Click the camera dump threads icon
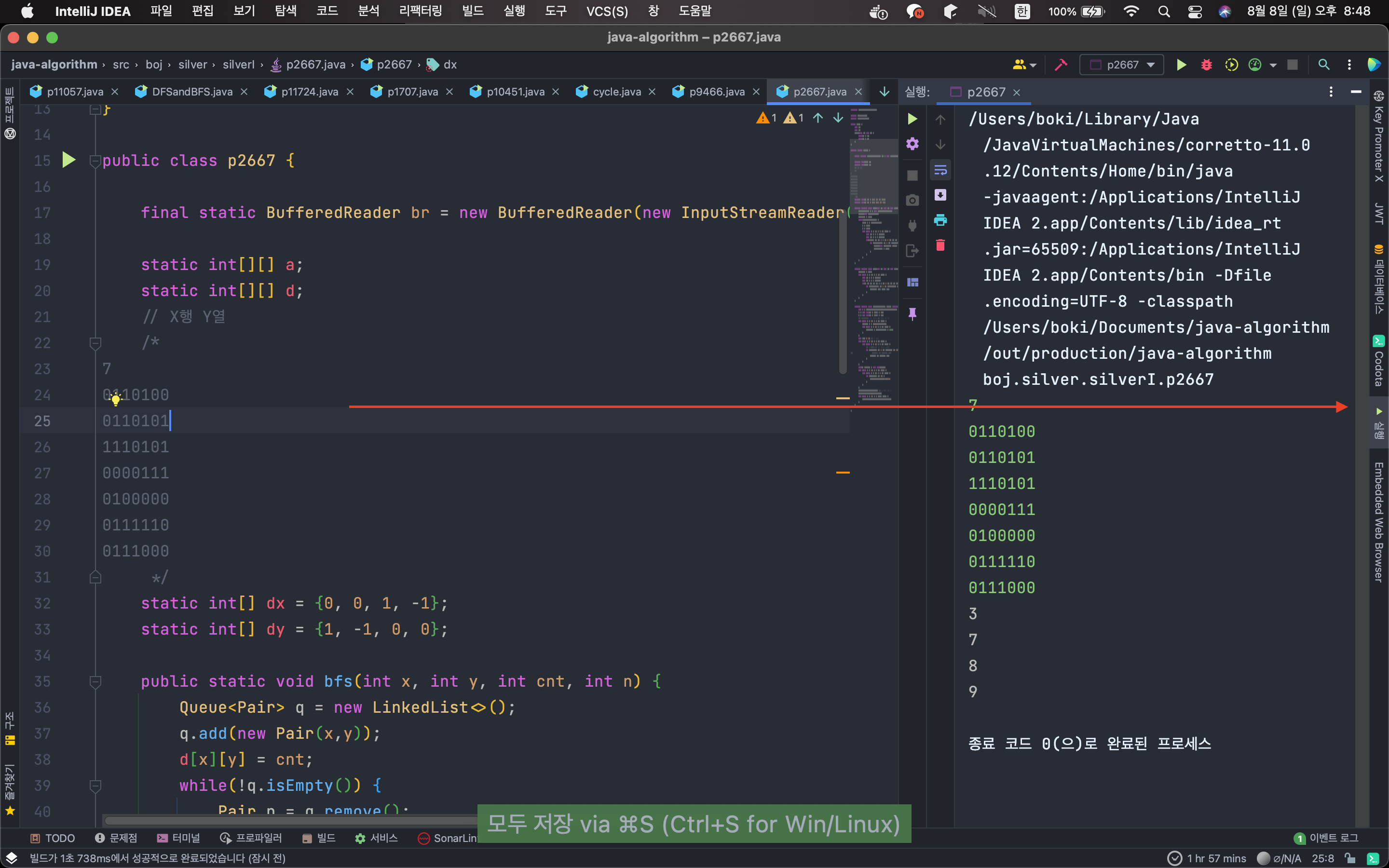Viewport: 1389px width, 868px height. pos(912,200)
